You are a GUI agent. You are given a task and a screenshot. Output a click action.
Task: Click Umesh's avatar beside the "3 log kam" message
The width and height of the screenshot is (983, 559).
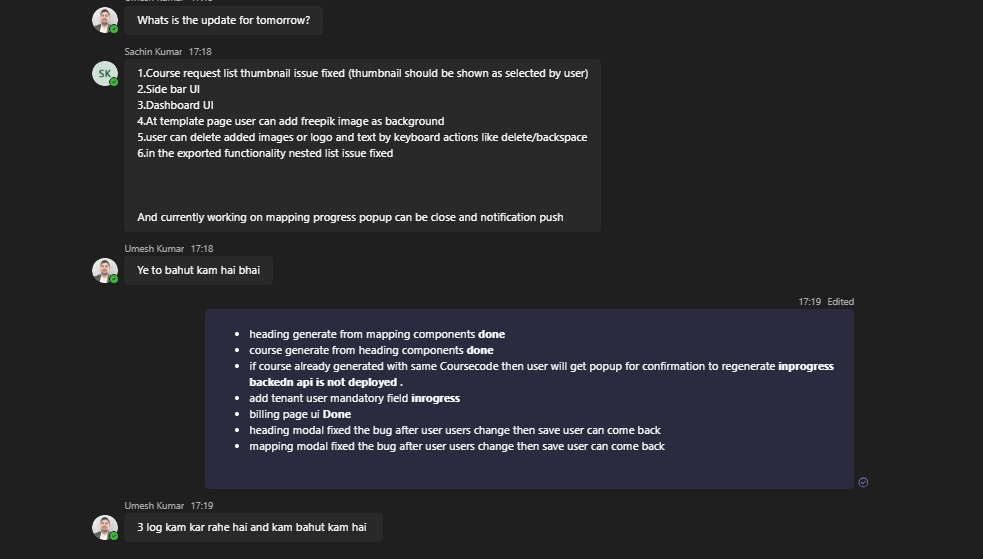click(x=105, y=527)
